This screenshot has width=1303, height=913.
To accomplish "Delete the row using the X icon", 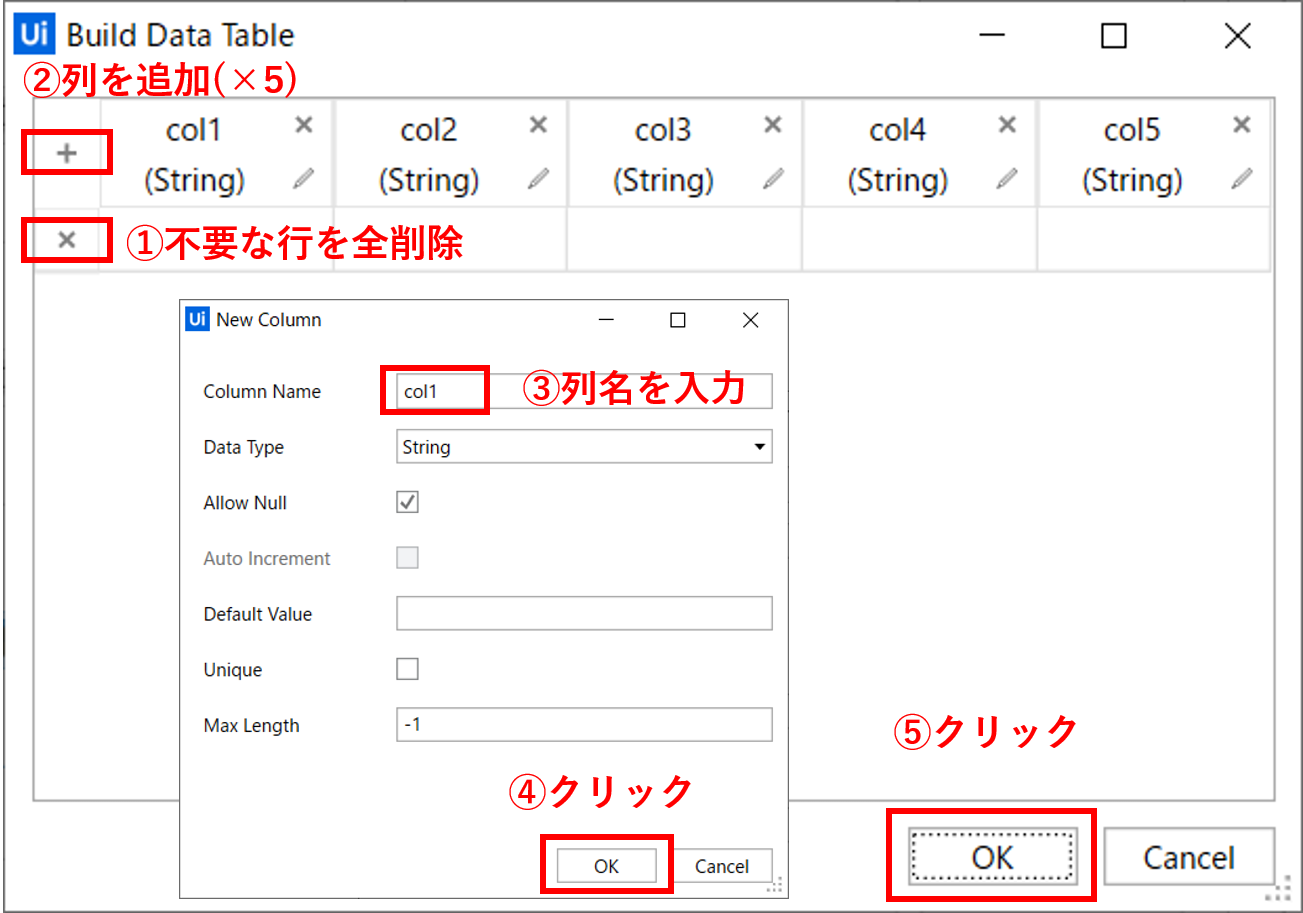I will point(66,240).
